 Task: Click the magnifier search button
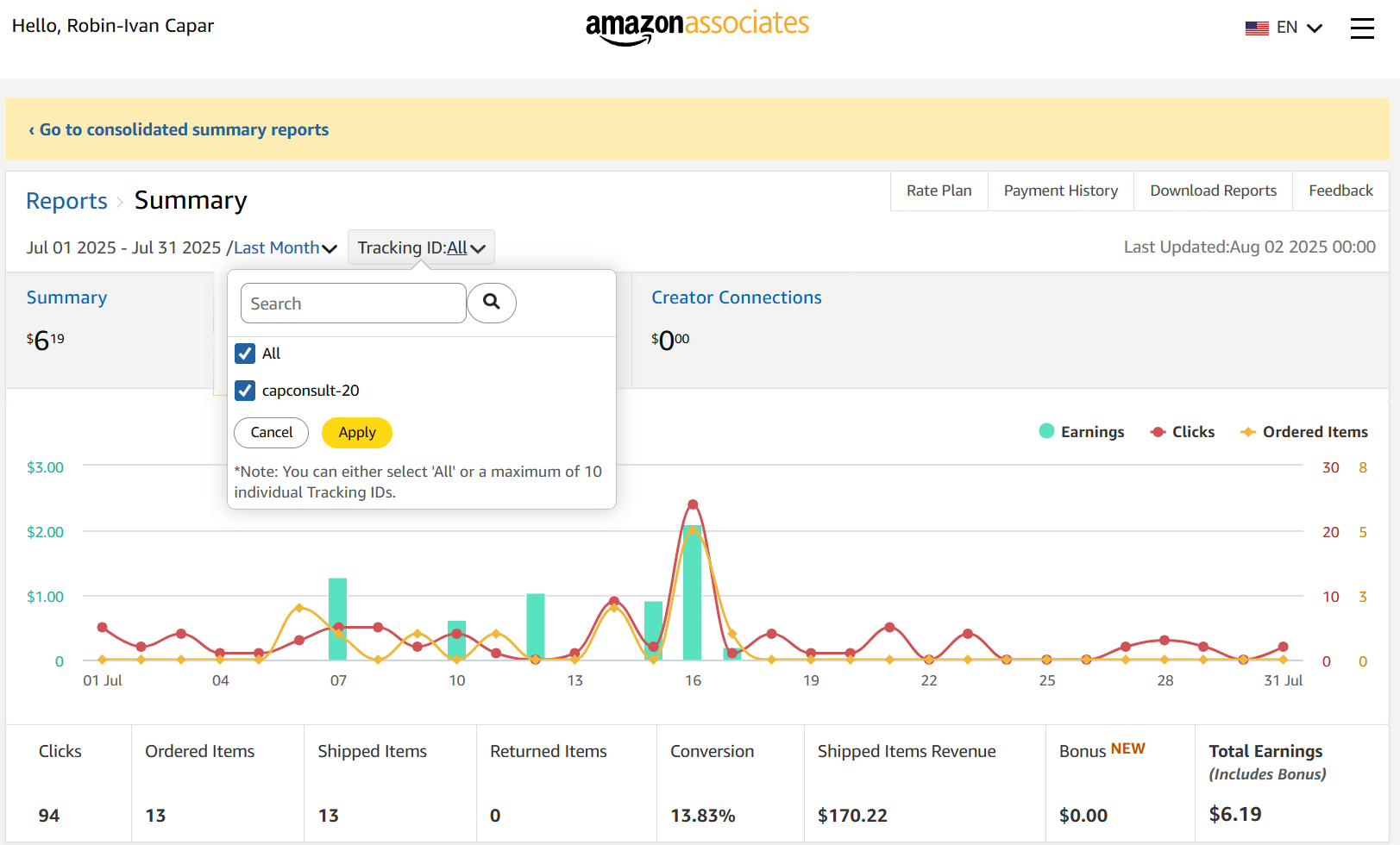492,303
